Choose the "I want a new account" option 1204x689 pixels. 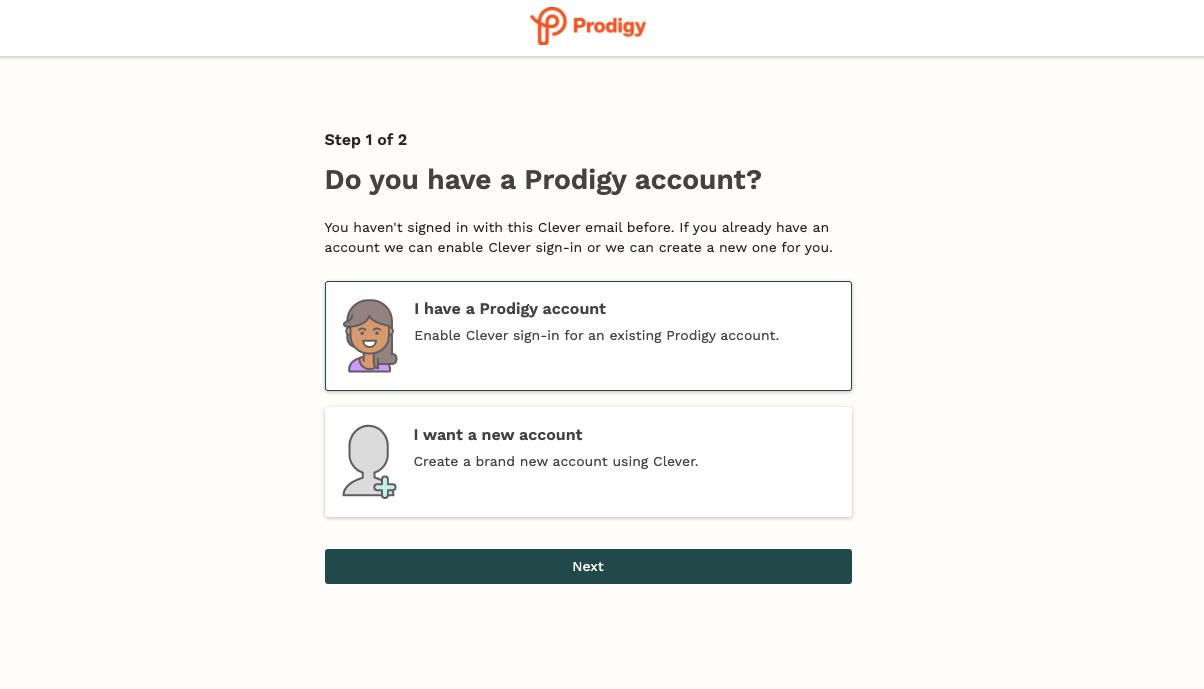click(x=498, y=435)
